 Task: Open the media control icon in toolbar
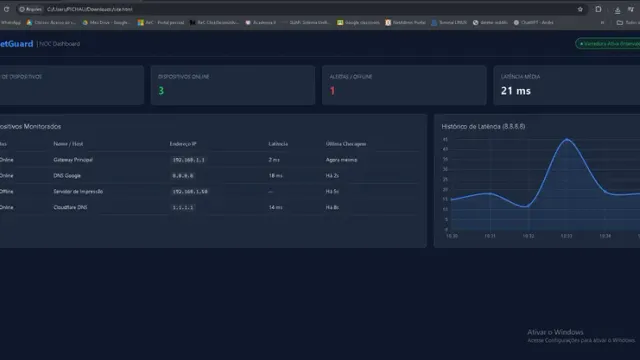pyautogui.click(x=631, y=9)
